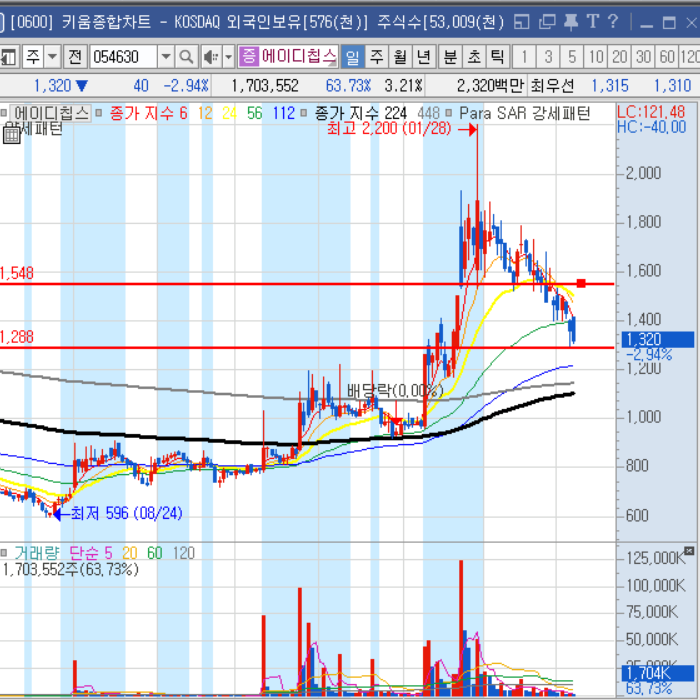Toggle the 종가 지수 224 moving average checkbox

tap(304, 113)
